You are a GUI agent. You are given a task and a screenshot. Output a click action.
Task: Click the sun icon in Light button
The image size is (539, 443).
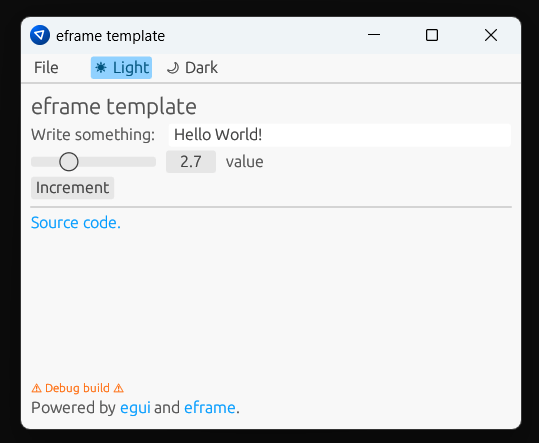click(x=101, y=68)
